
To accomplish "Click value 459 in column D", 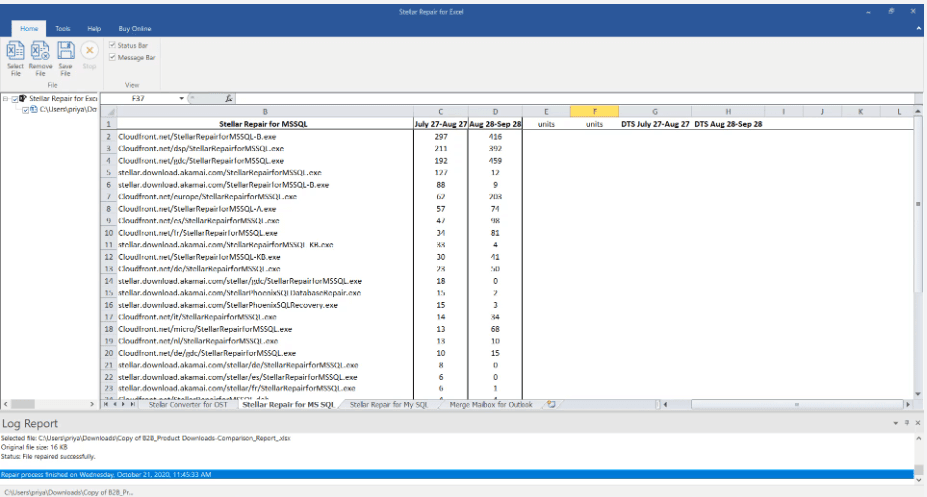I will 495,161.
